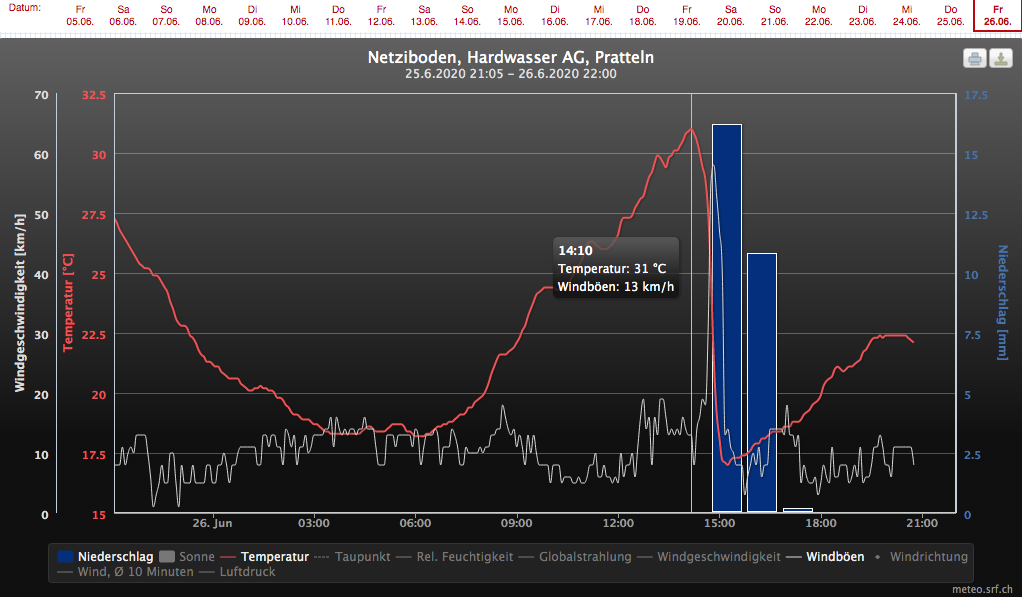1022x597 pixels.
Task: Toggle the Niederschlag series in legend
Action: coord(105,557)
